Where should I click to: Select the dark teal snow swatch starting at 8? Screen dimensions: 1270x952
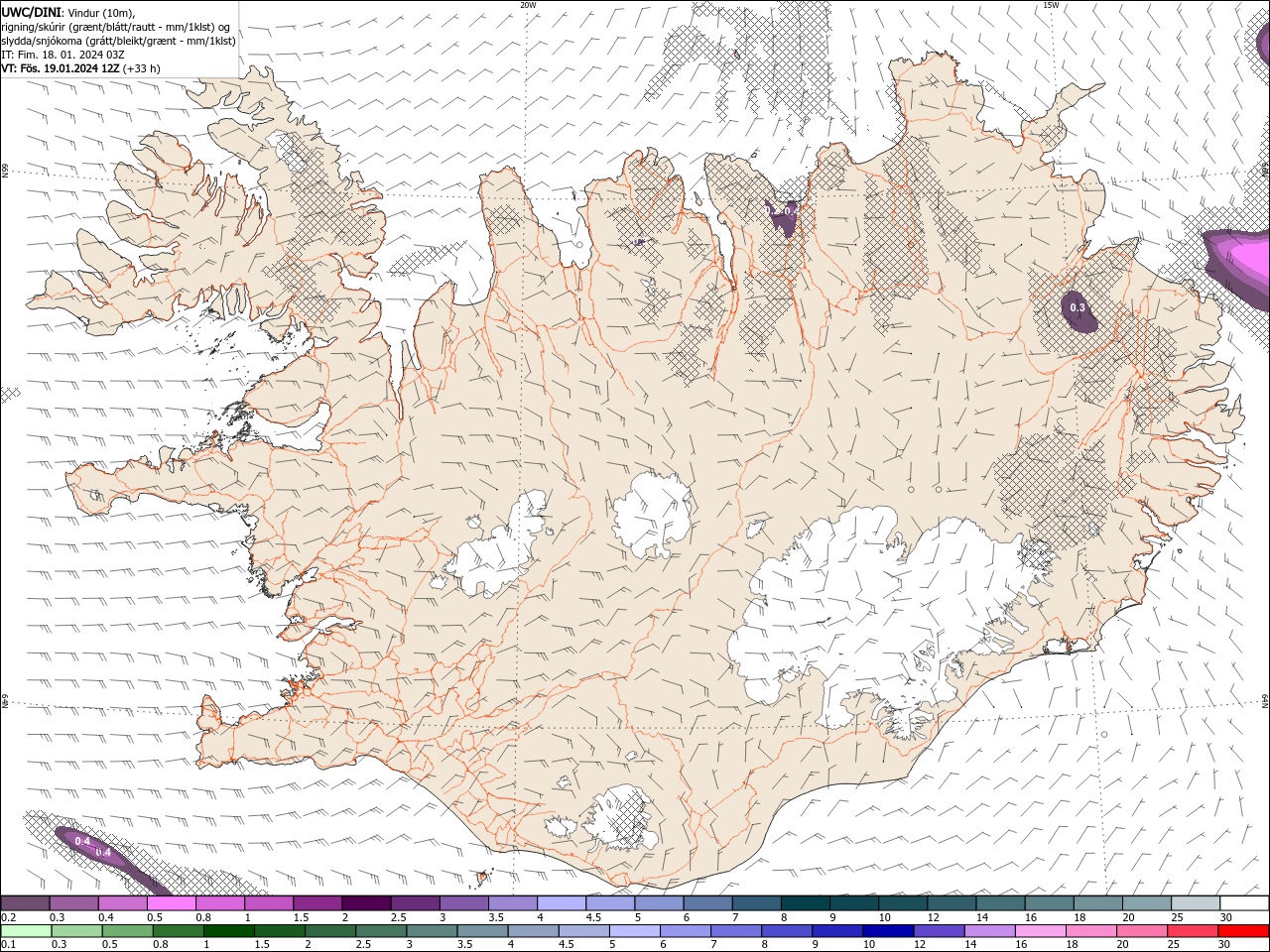coord(805,903)
